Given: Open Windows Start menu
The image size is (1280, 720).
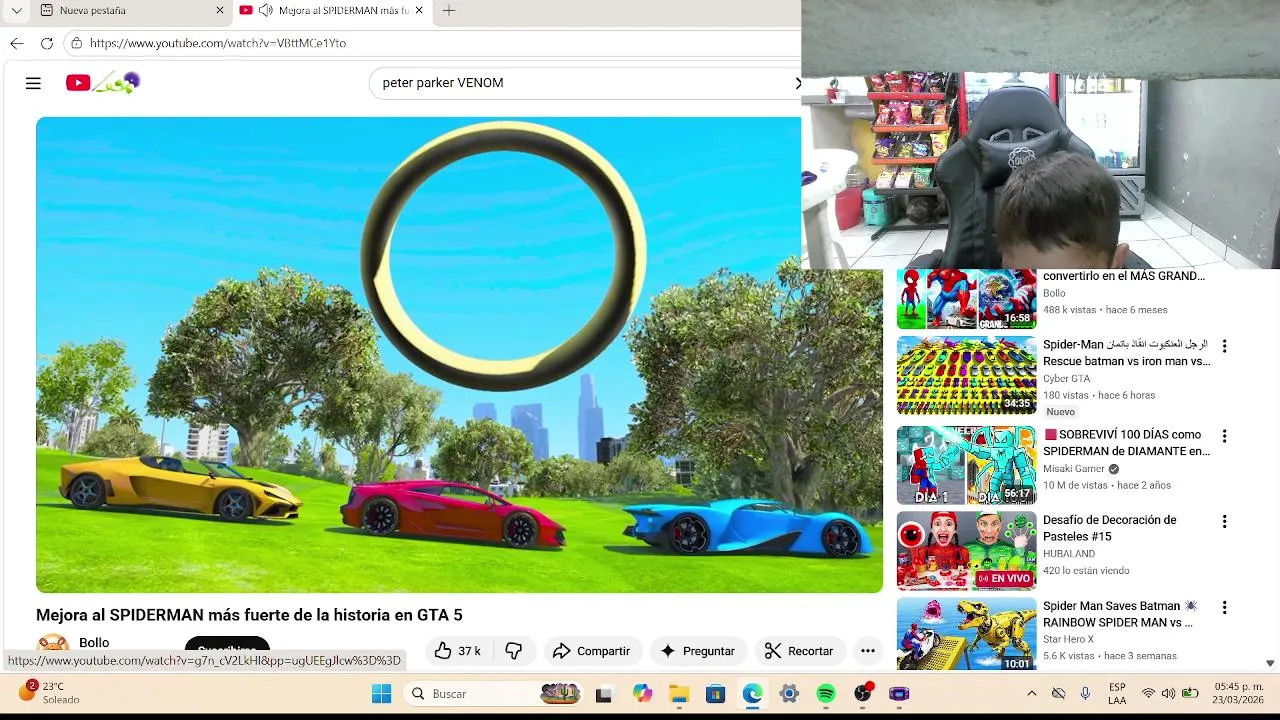Looking at the screenshot, I should (381, 693).
